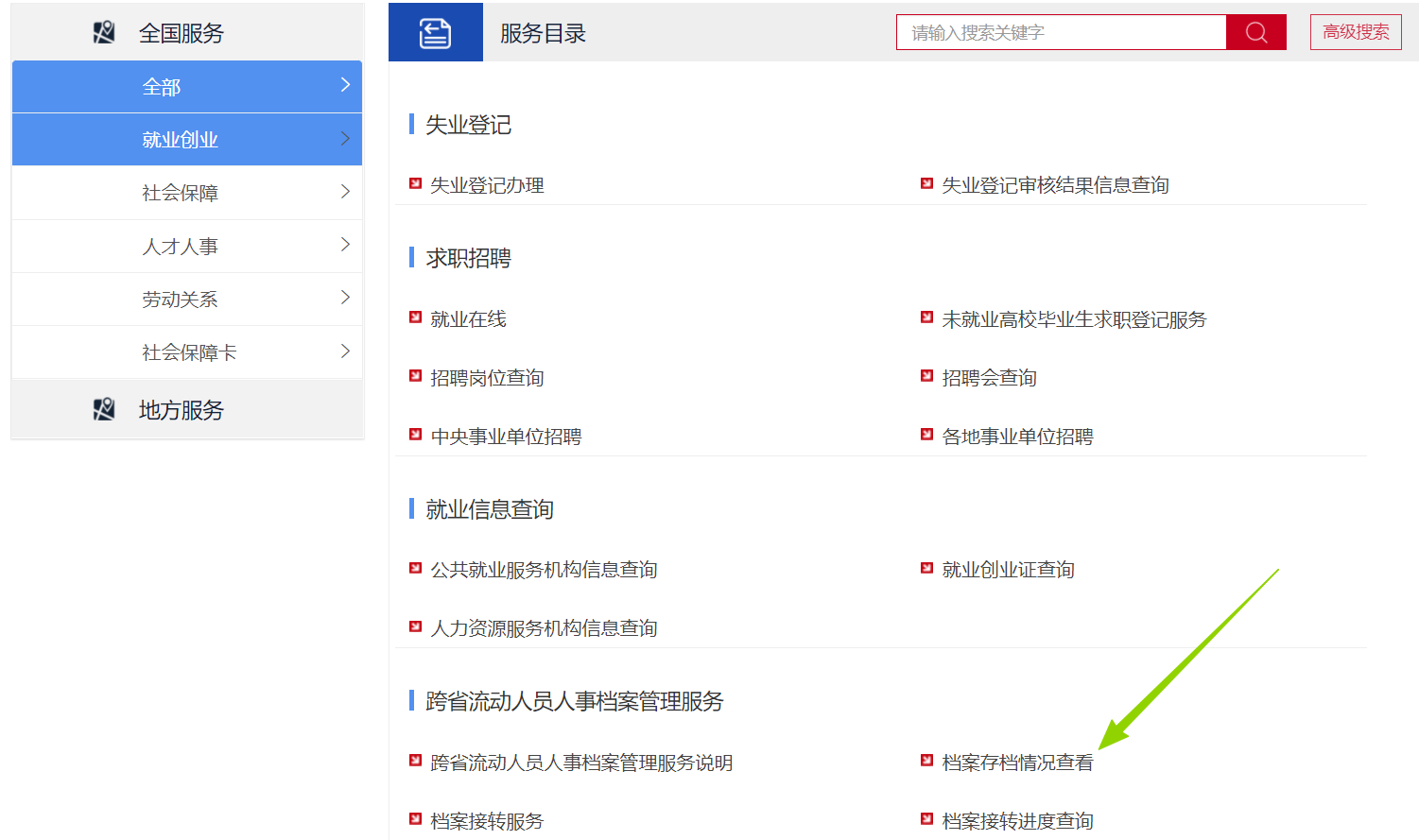Click the map icon beside 全国服务
Screen dimensions: 1419x840
104,33
